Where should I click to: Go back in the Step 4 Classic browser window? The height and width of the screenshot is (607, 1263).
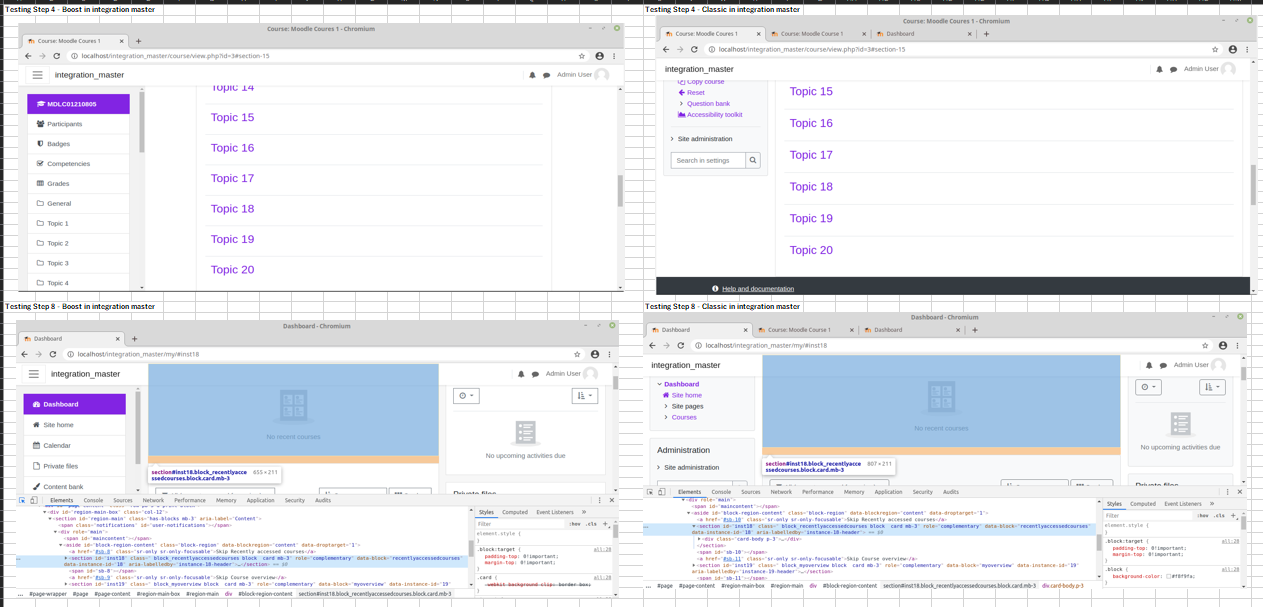pos(666,49)
